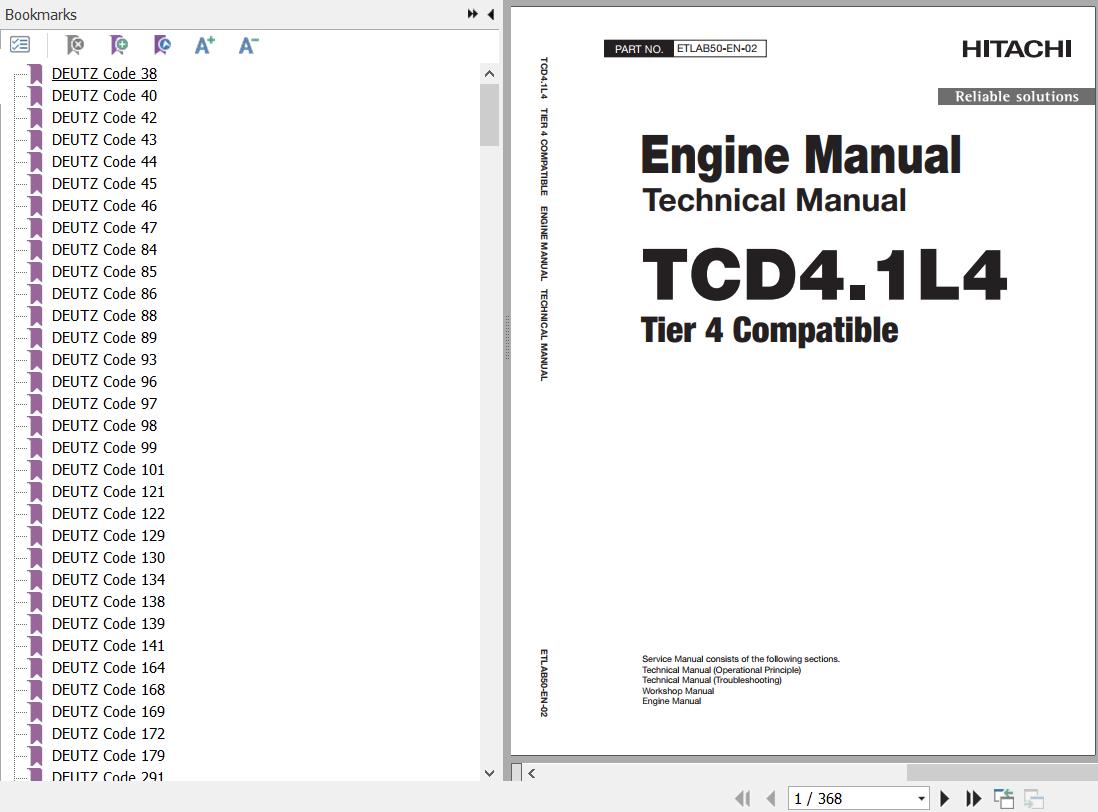The width and height of the screenshot is (1098, 812).
Task: Click the delete bookmark icon
Action: [x=74, y=46]
